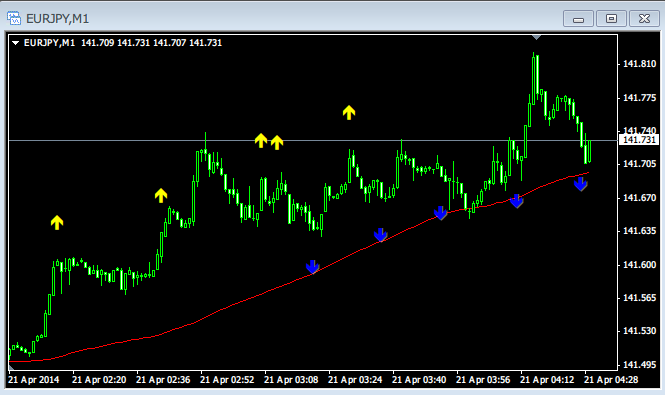This screenshot has width=665, height=395.
Task: Click the tallest green candle near 04:12
Action: (534, 78)
